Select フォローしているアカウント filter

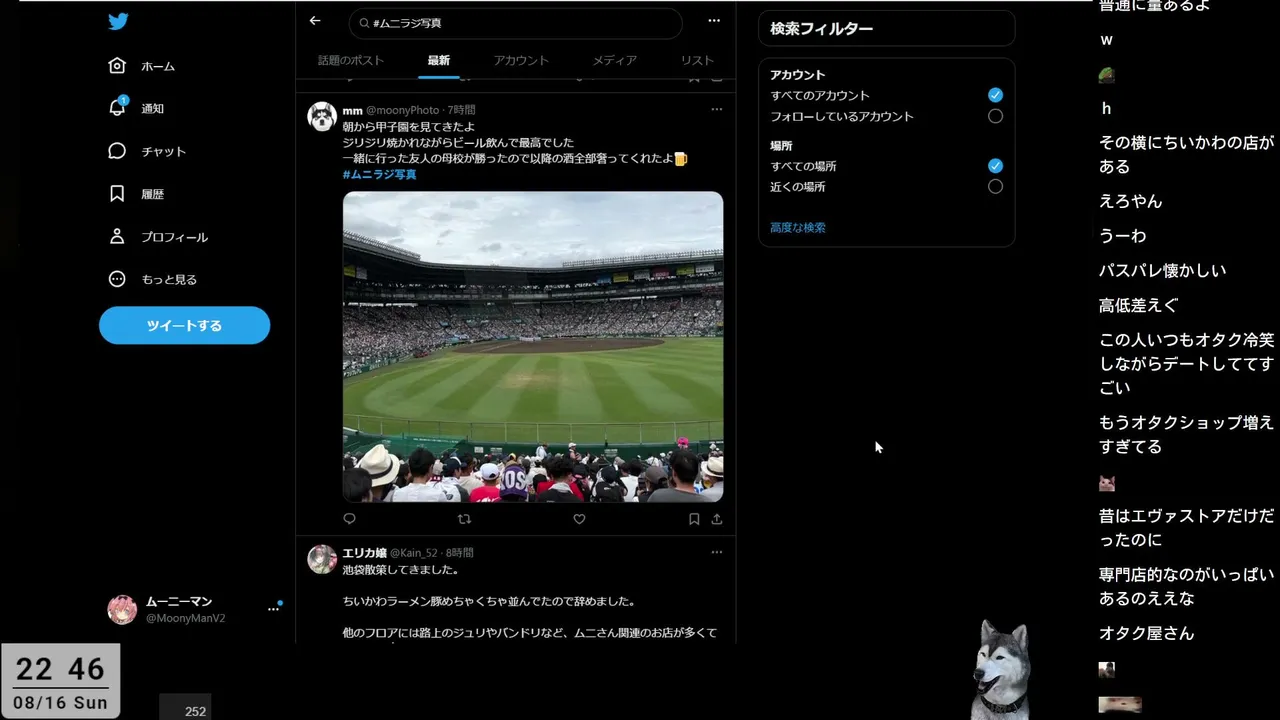(995, 116)
